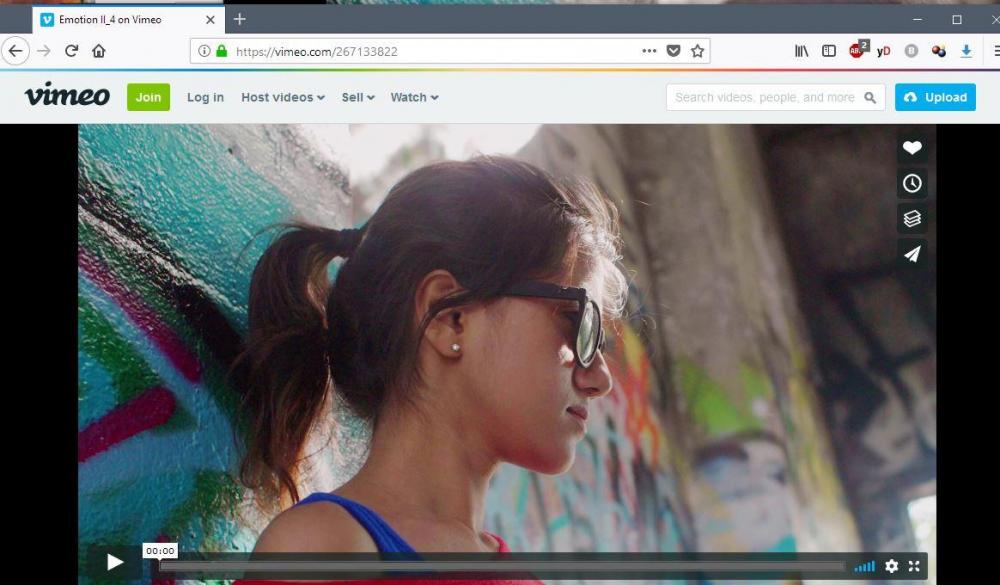
Task: Open the Firefox downloads arrow icon
Action: [x=965, y=50]
